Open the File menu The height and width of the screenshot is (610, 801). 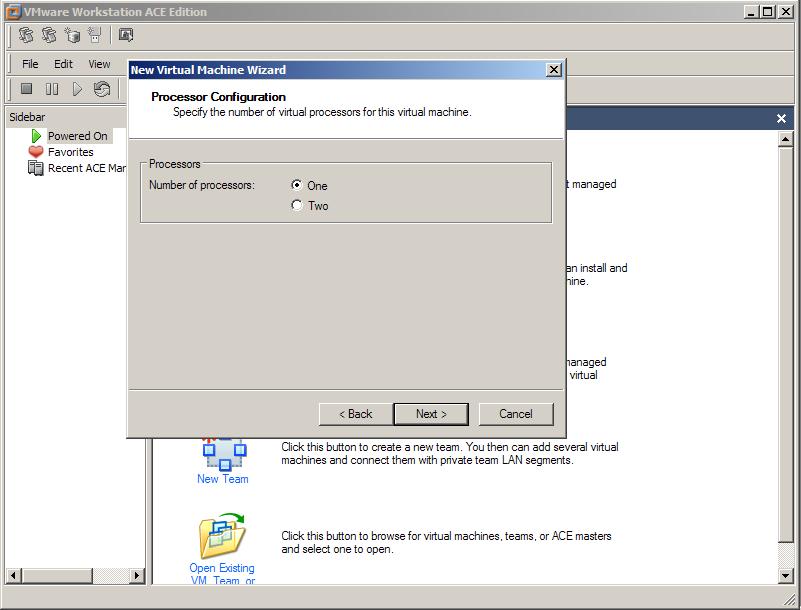[31, 64]
